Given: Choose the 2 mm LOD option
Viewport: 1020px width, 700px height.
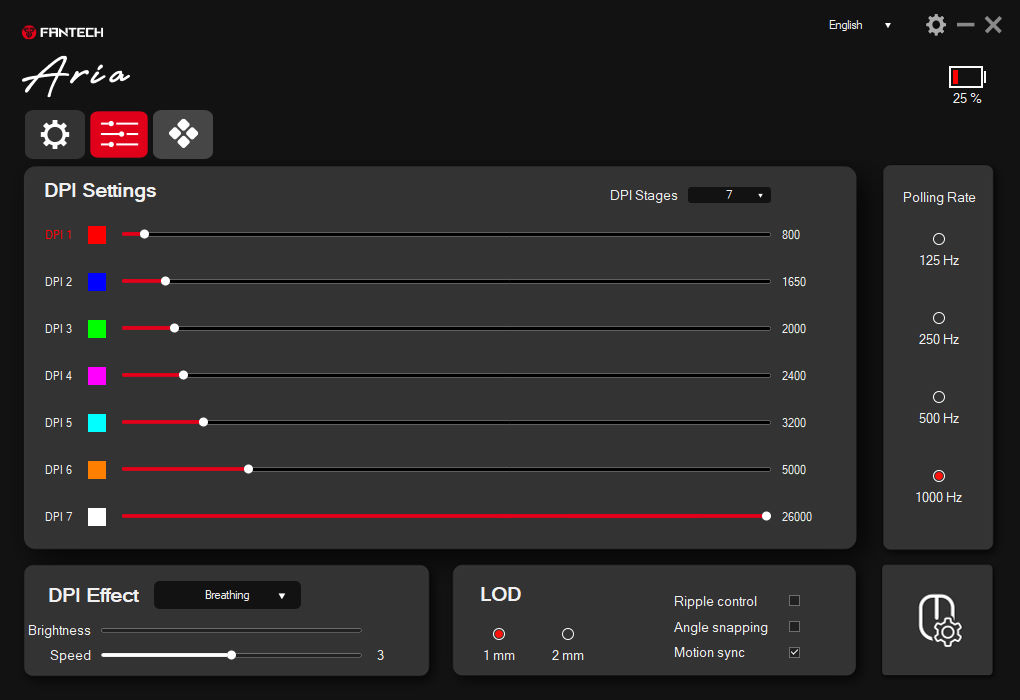Looking at the screenshot, I should pyautogui.click(x=568, y=634).
